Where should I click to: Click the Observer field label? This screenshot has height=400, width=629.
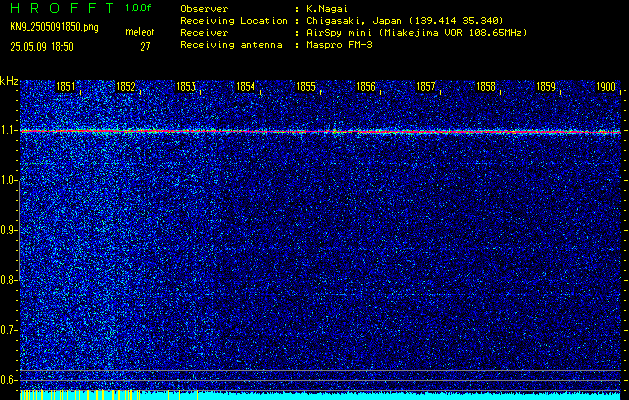[204, 9]
